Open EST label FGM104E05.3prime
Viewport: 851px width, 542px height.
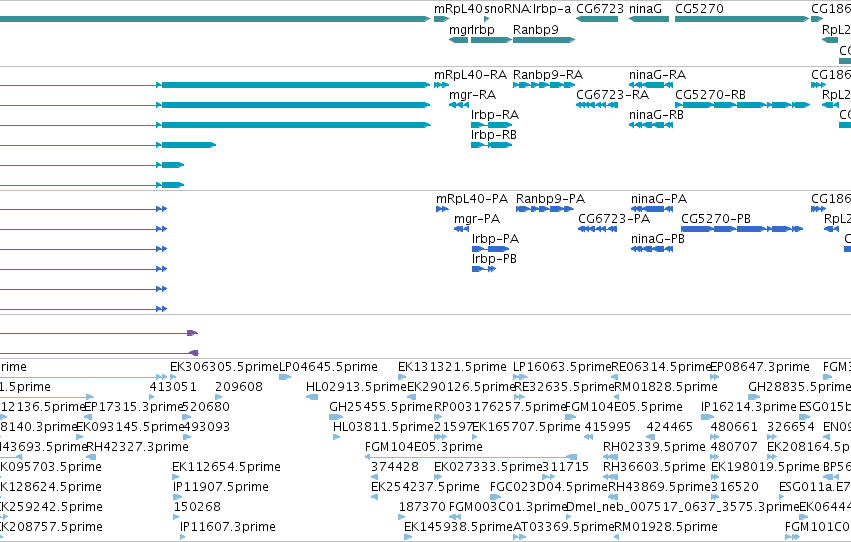click(x=424, y=447)
